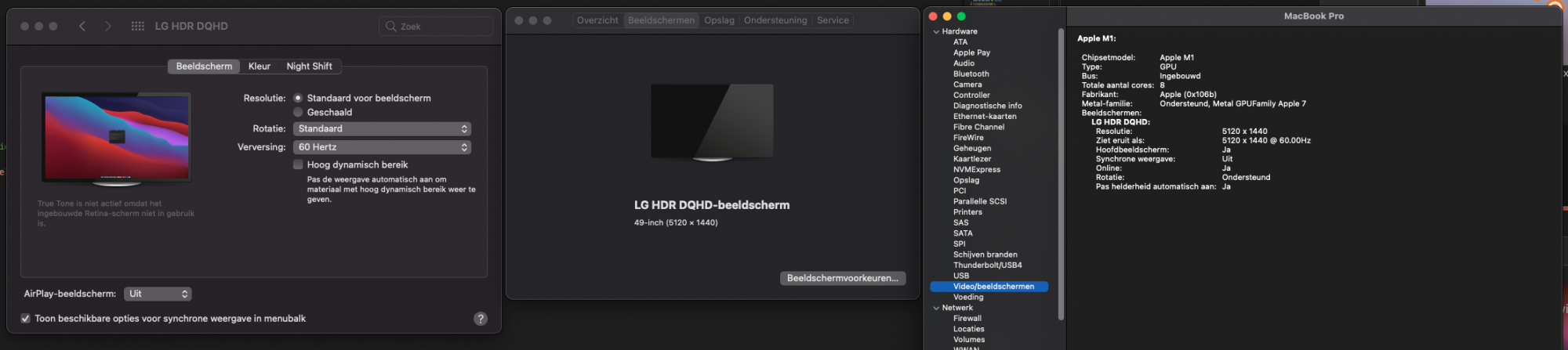Collapse the Hardware section
Viewport: 1568px width, 350px height.
coord(936,31)
